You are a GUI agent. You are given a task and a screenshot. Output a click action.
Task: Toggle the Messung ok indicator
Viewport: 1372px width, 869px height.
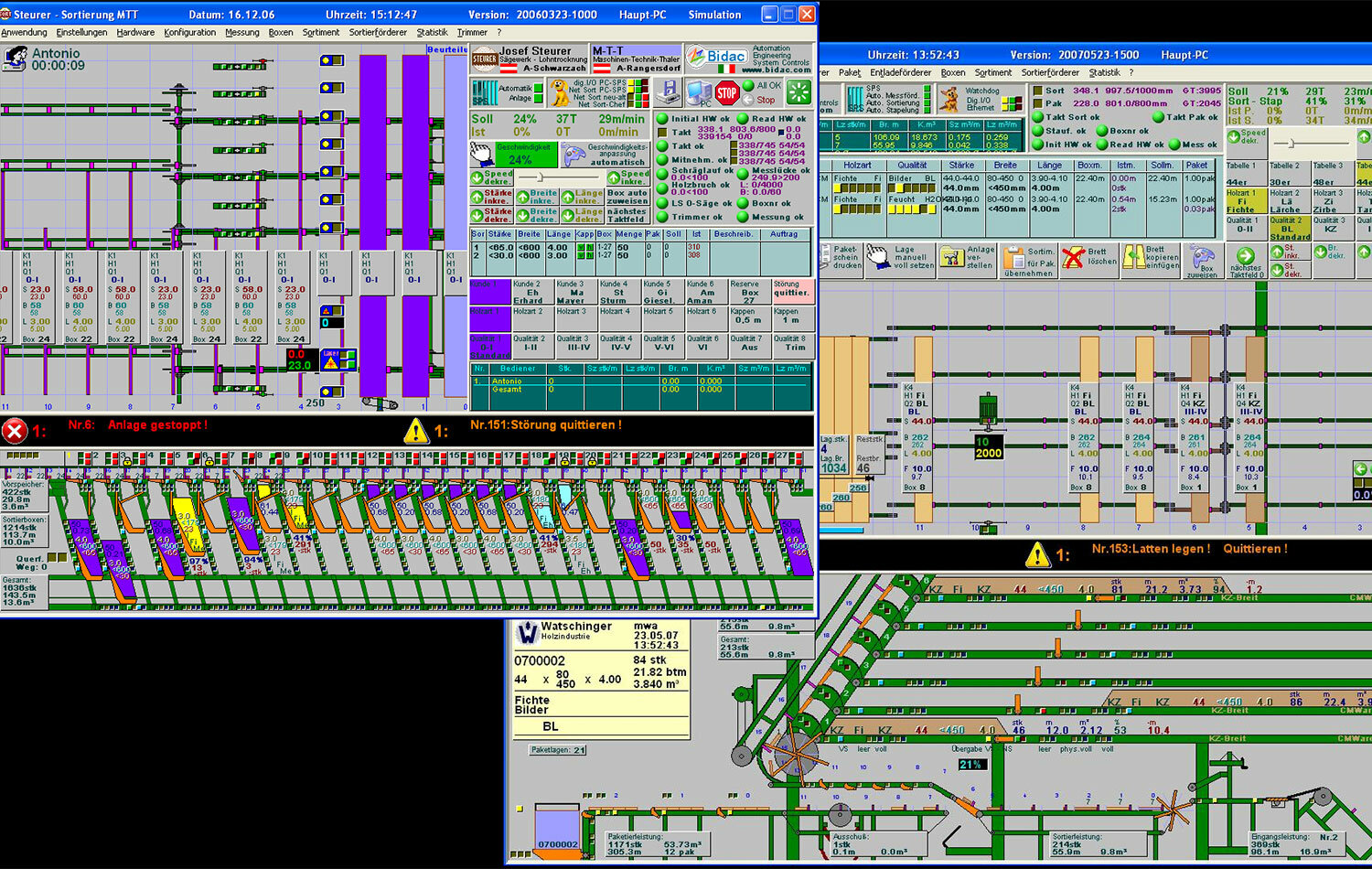click(x=743, y=217)
